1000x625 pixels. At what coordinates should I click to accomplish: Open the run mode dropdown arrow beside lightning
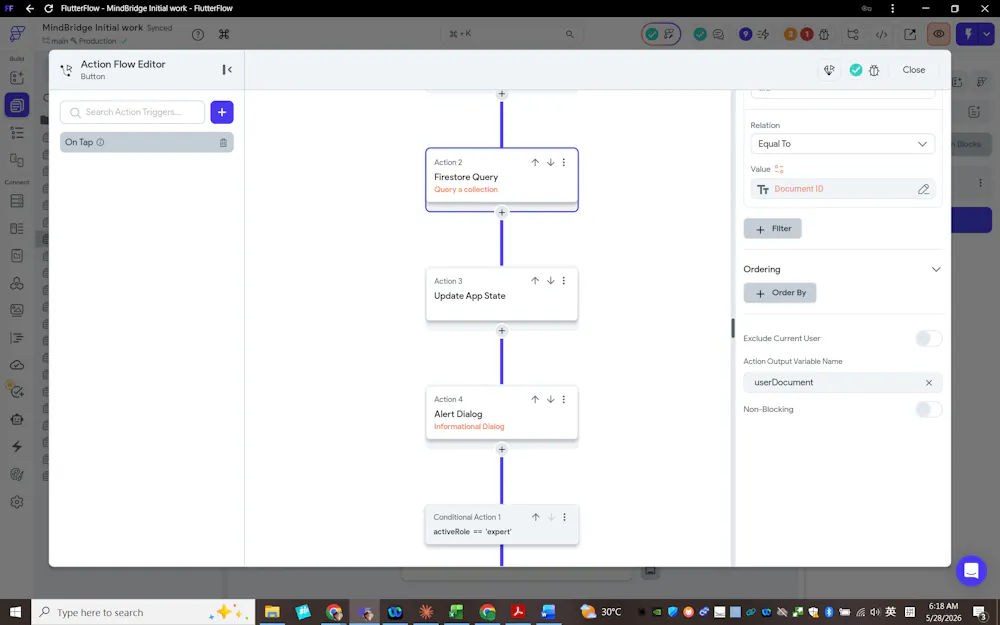[987, 34]
